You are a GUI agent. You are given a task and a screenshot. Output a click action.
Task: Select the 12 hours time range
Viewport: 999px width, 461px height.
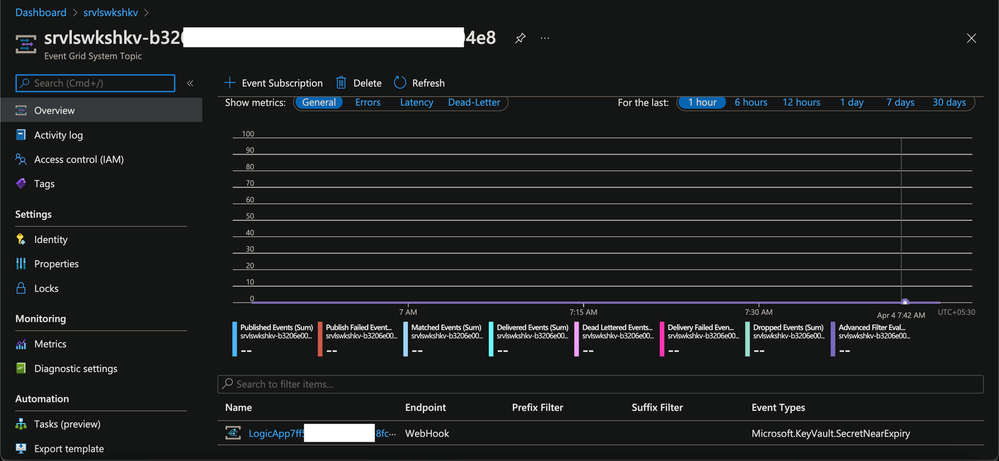coord(801,103)
